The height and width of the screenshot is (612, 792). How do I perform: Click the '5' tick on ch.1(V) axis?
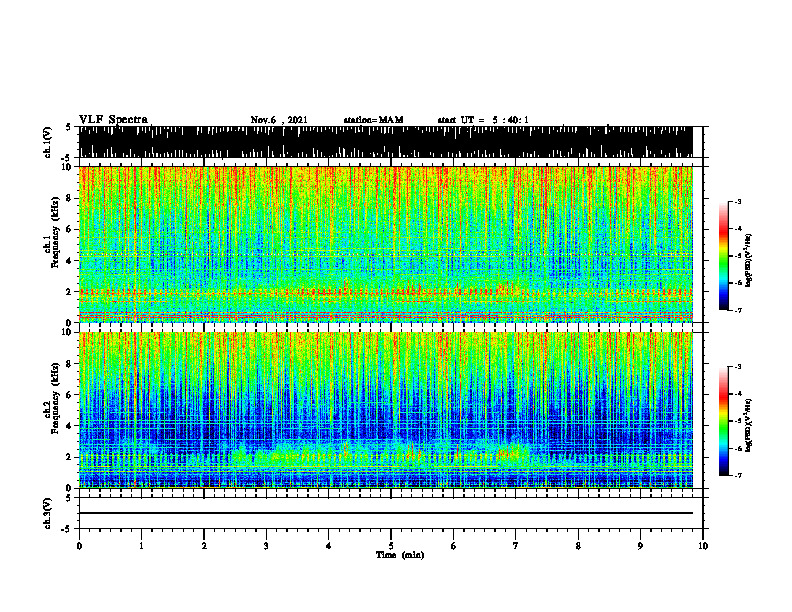click(68, 128)
